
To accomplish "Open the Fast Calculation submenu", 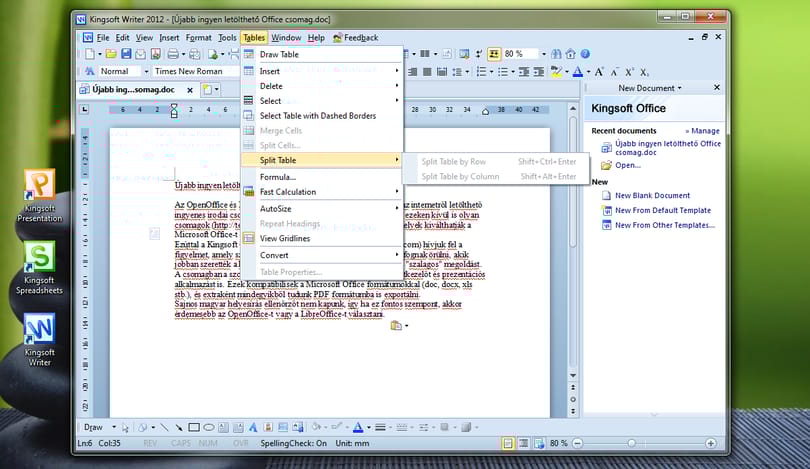I will [x=322, y=192].
